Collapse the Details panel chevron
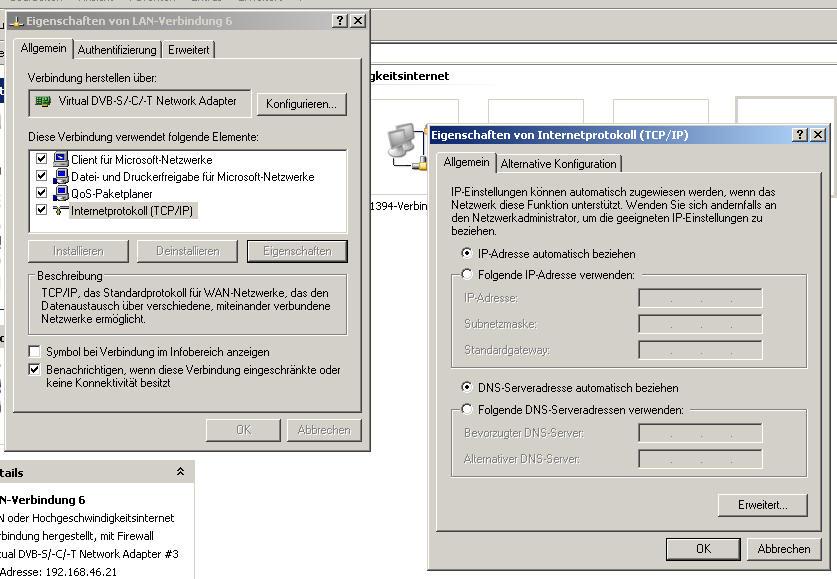The image size is (837, 579). tap(180, 472)
